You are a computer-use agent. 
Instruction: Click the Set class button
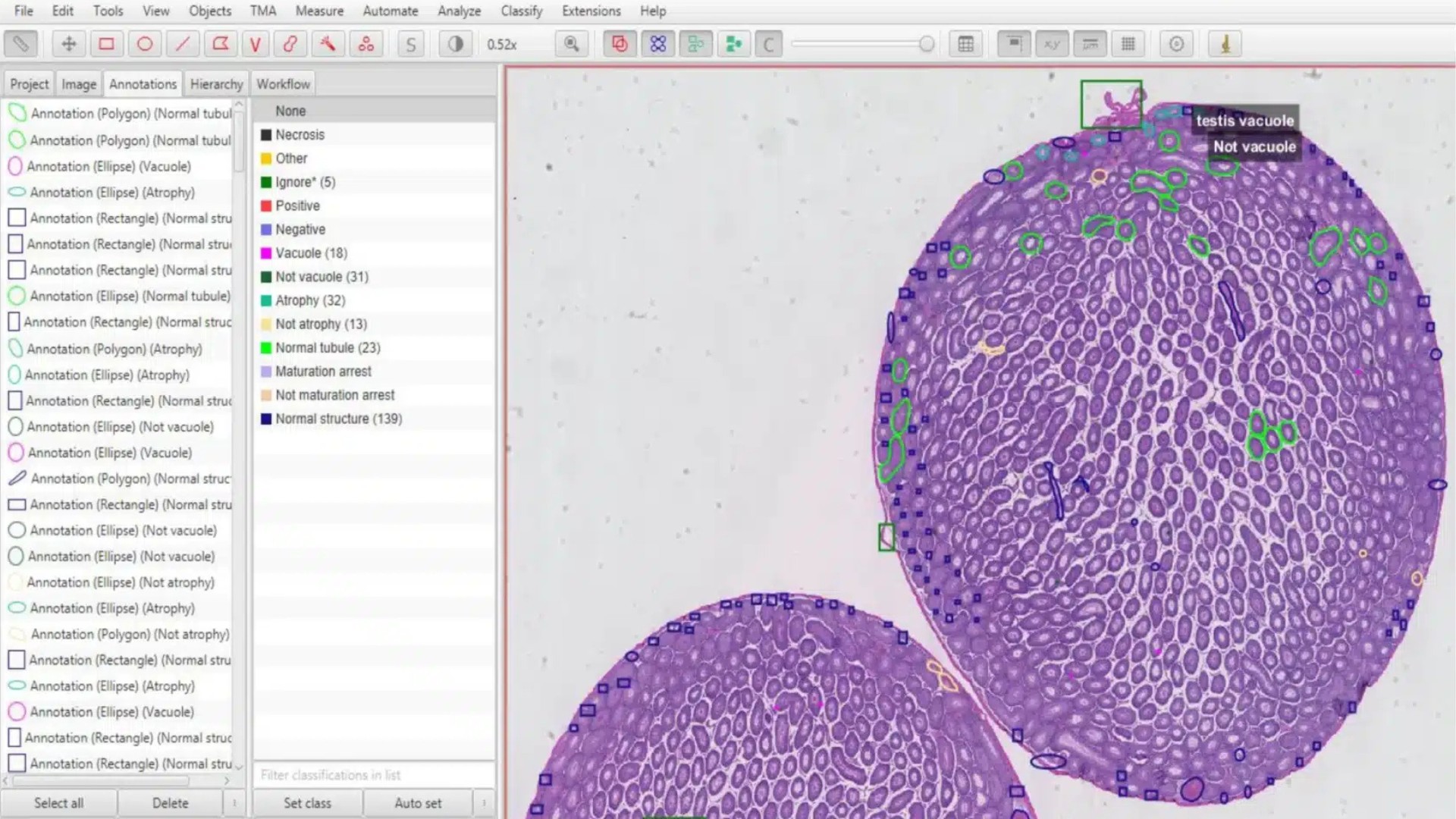click(307, 803)
